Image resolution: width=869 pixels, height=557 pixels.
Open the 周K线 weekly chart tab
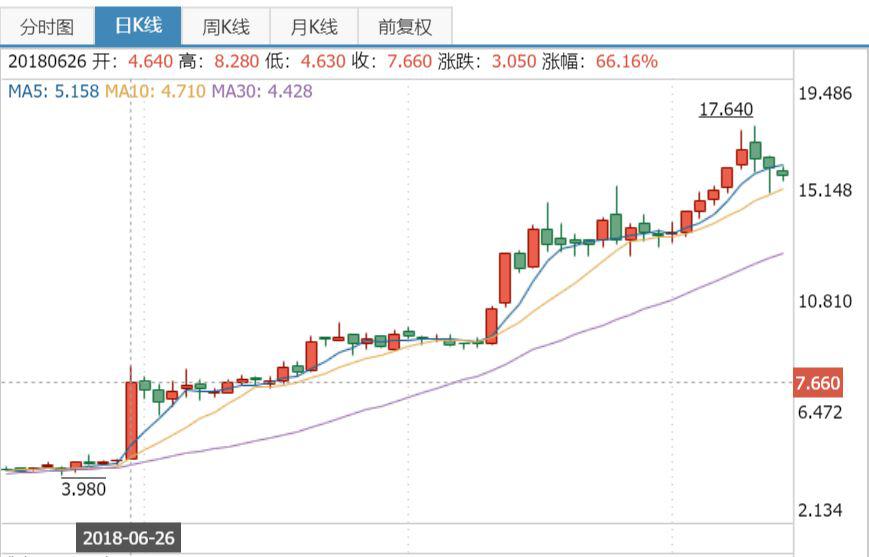(x=224, y=27)
